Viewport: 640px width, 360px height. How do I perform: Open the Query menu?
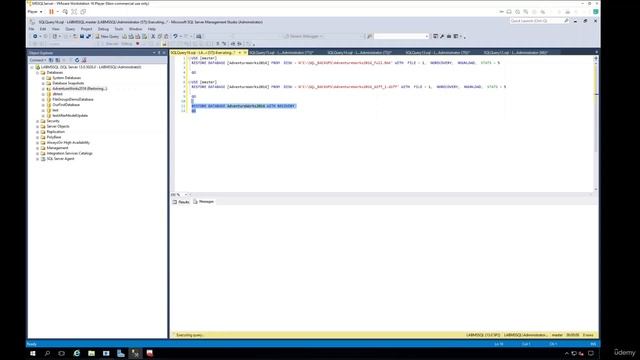70,29
